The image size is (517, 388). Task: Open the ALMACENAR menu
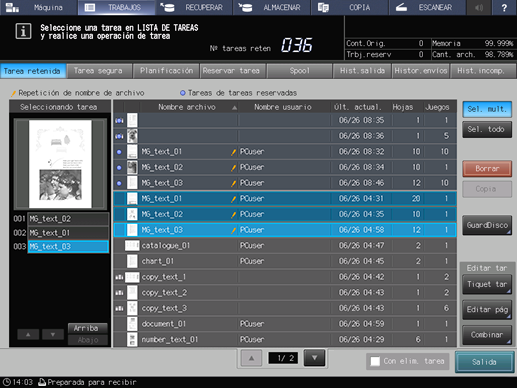(271, 7)
